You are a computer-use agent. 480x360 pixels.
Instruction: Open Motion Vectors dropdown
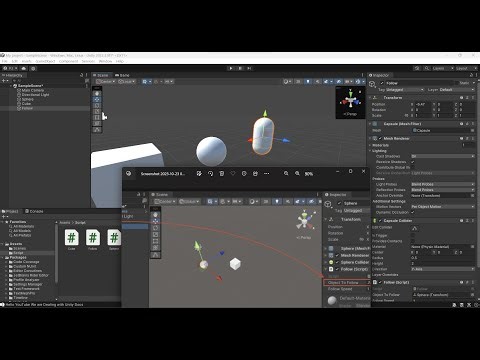[x=443, y=207]
